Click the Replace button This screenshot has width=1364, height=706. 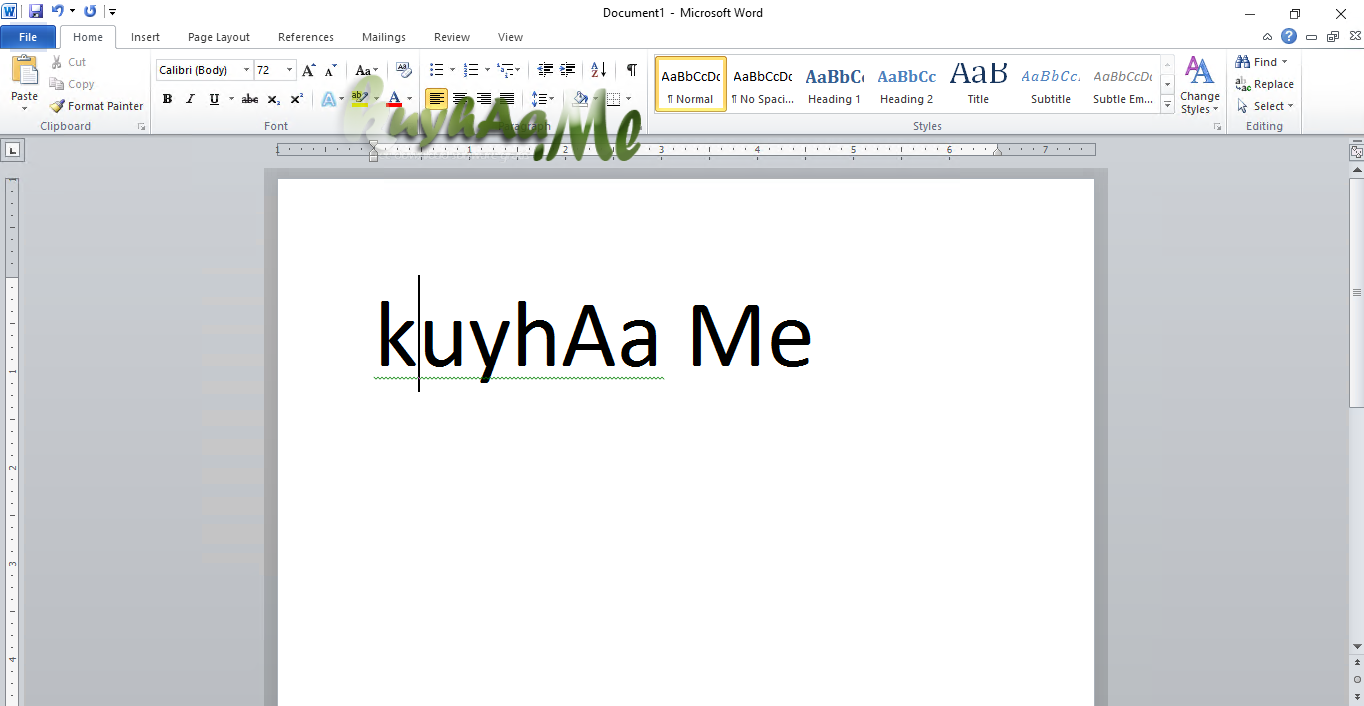click(x=1265, y=84)
